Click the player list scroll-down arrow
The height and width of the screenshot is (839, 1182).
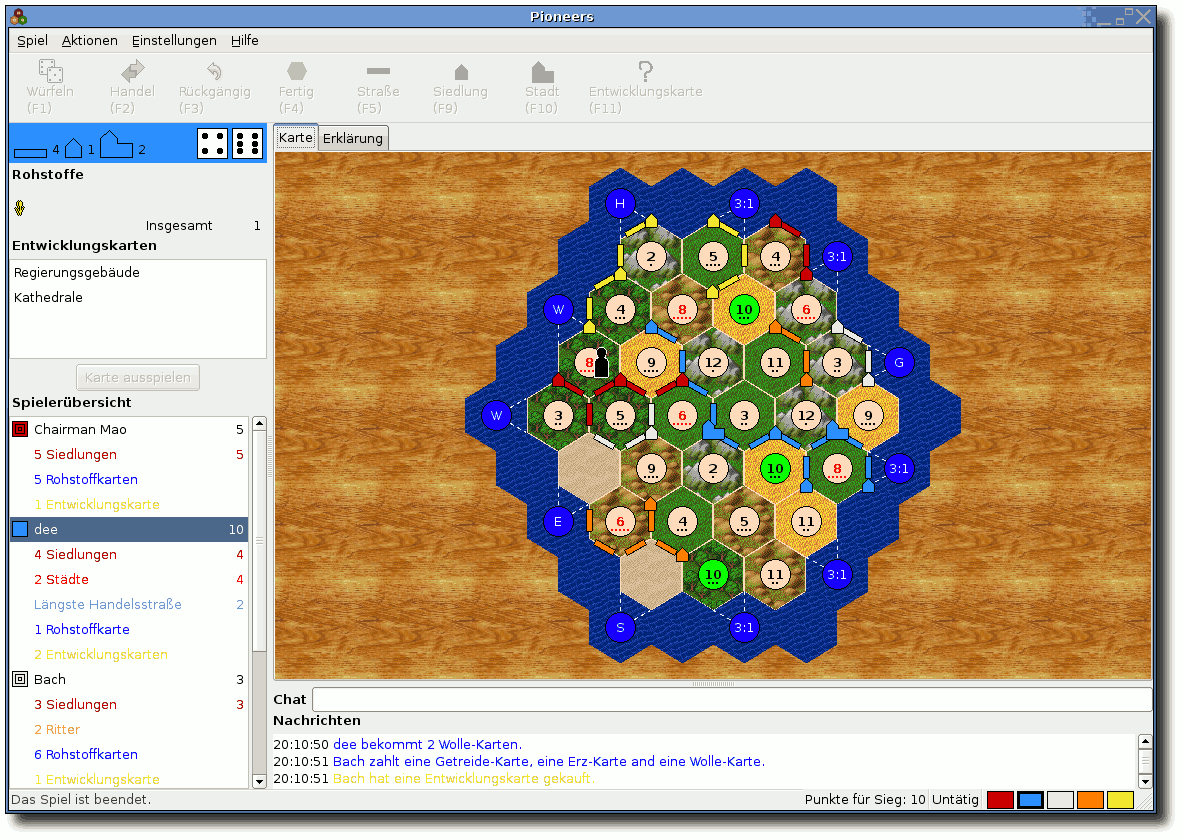tap(259, 781)
